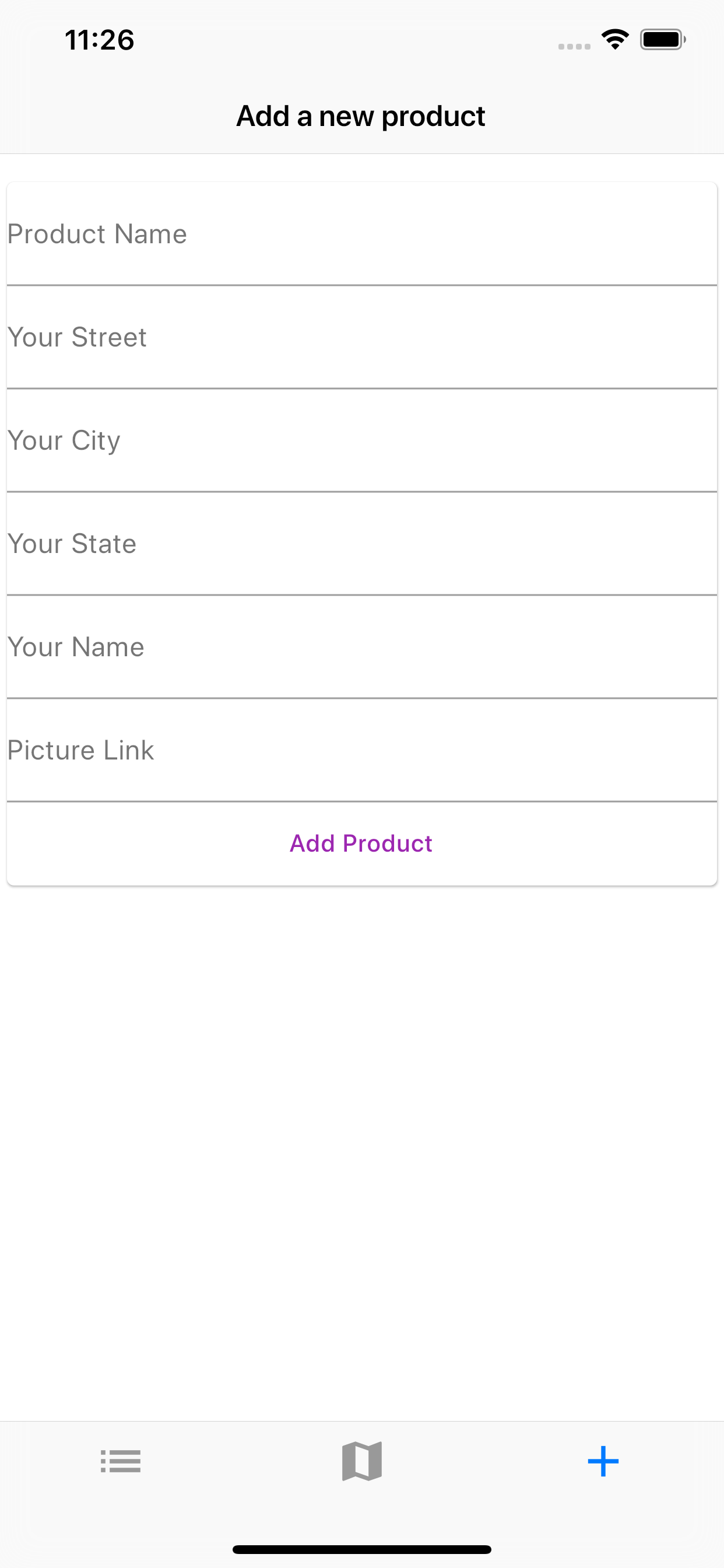
Task: Tap the battery indicator icon
Action: (x=663, y=40)
